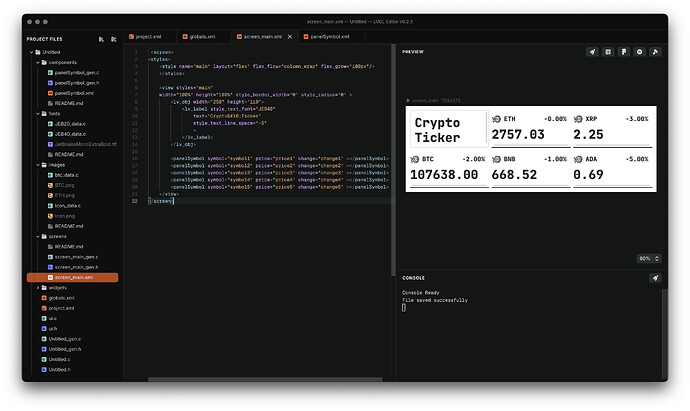This screenshot has width=690, height=411.
Task: Open ui.c in the file tree
Action: [52, 319]
